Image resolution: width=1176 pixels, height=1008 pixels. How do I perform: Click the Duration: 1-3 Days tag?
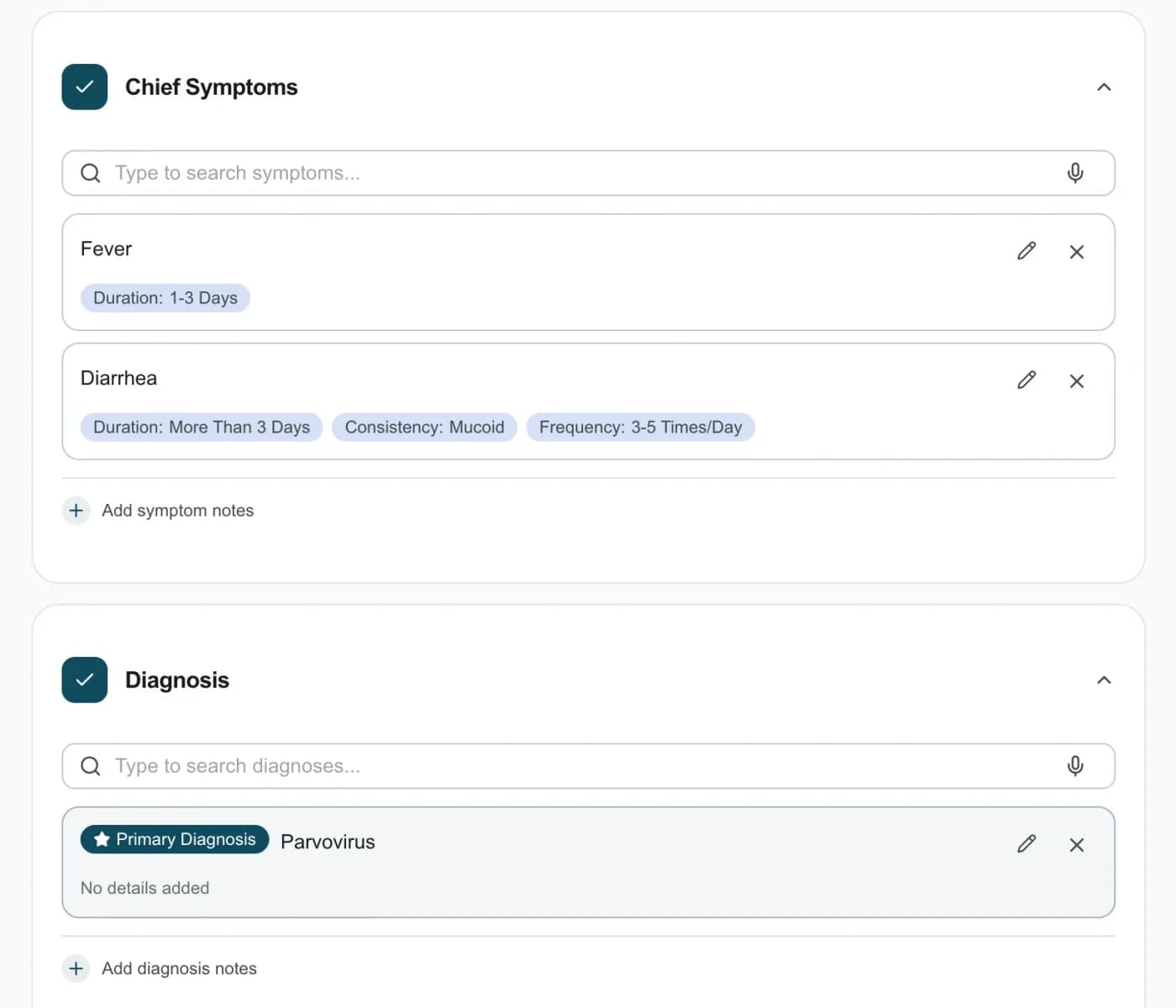165,298
